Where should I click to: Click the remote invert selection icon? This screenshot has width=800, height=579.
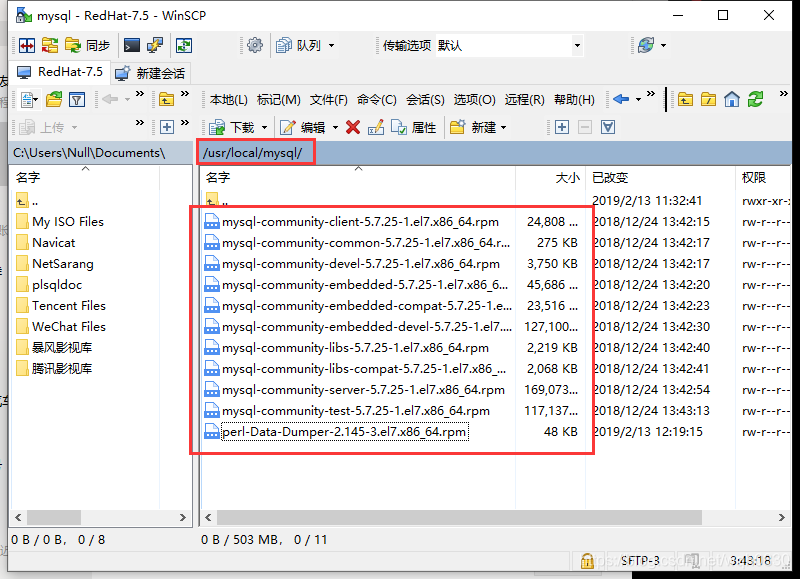point(608,127)
